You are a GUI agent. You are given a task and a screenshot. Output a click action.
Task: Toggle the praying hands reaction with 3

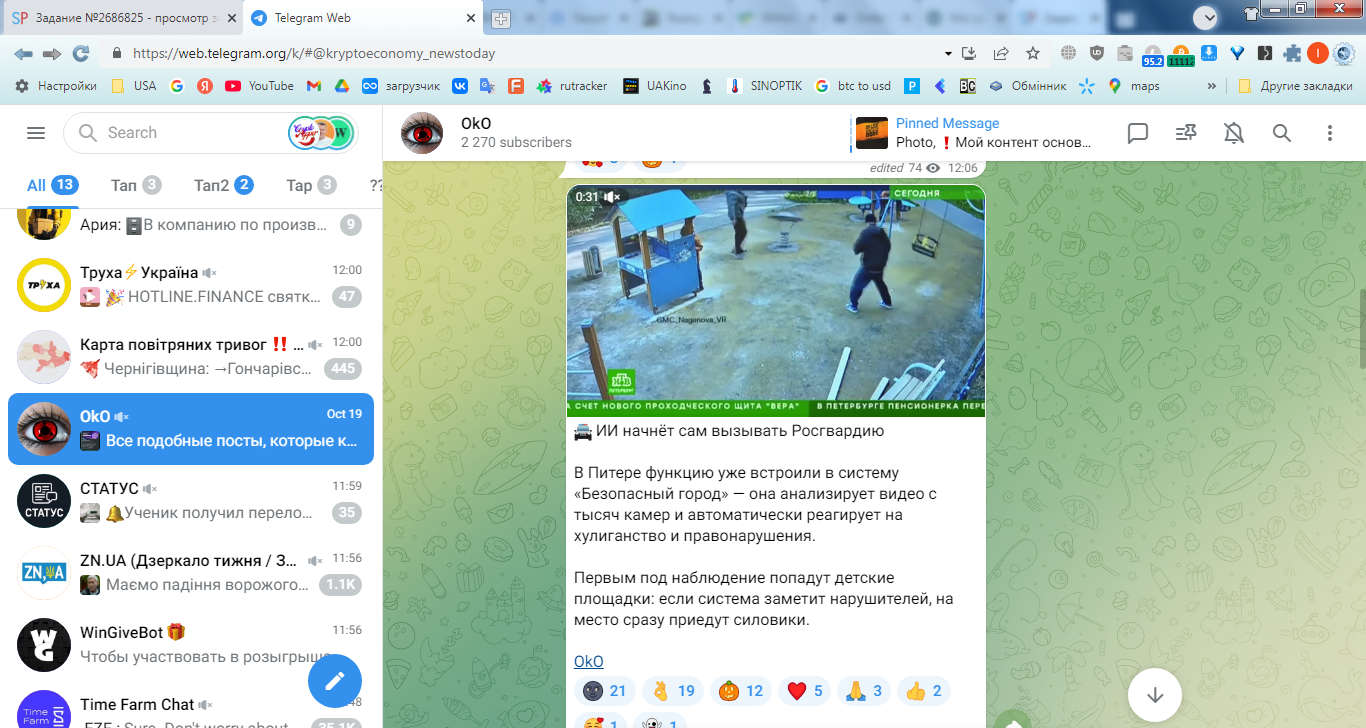pos(863,690)
